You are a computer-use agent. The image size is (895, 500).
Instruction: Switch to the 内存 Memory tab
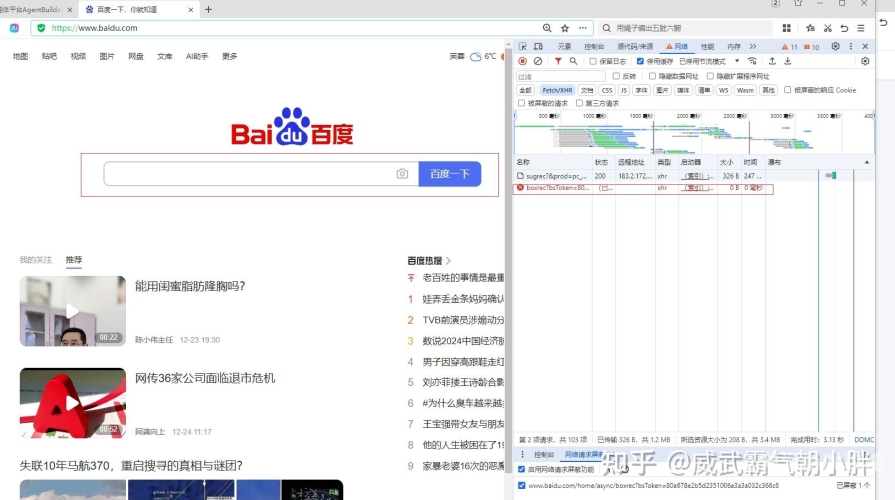[733, 47]
